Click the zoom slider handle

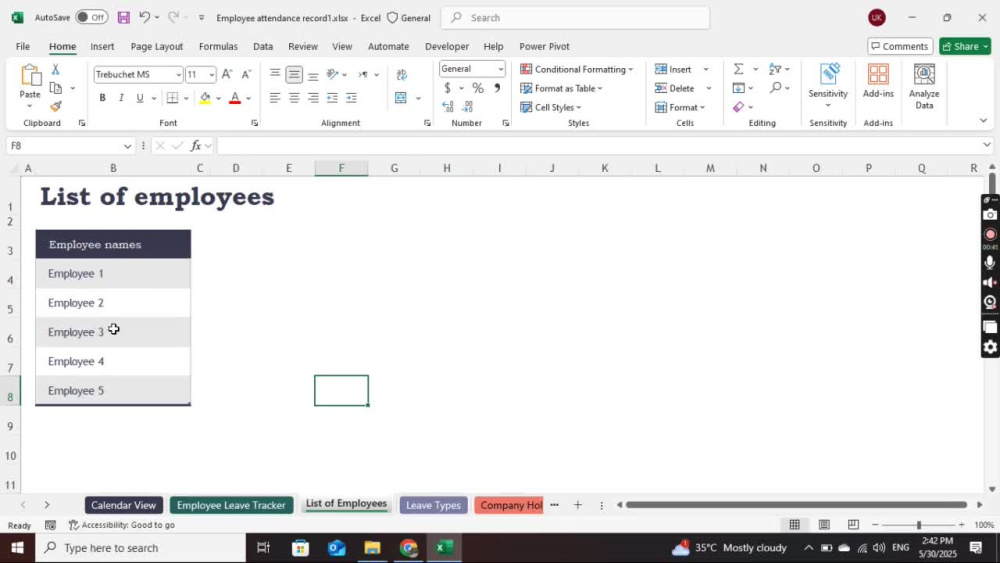pos(919,525)
